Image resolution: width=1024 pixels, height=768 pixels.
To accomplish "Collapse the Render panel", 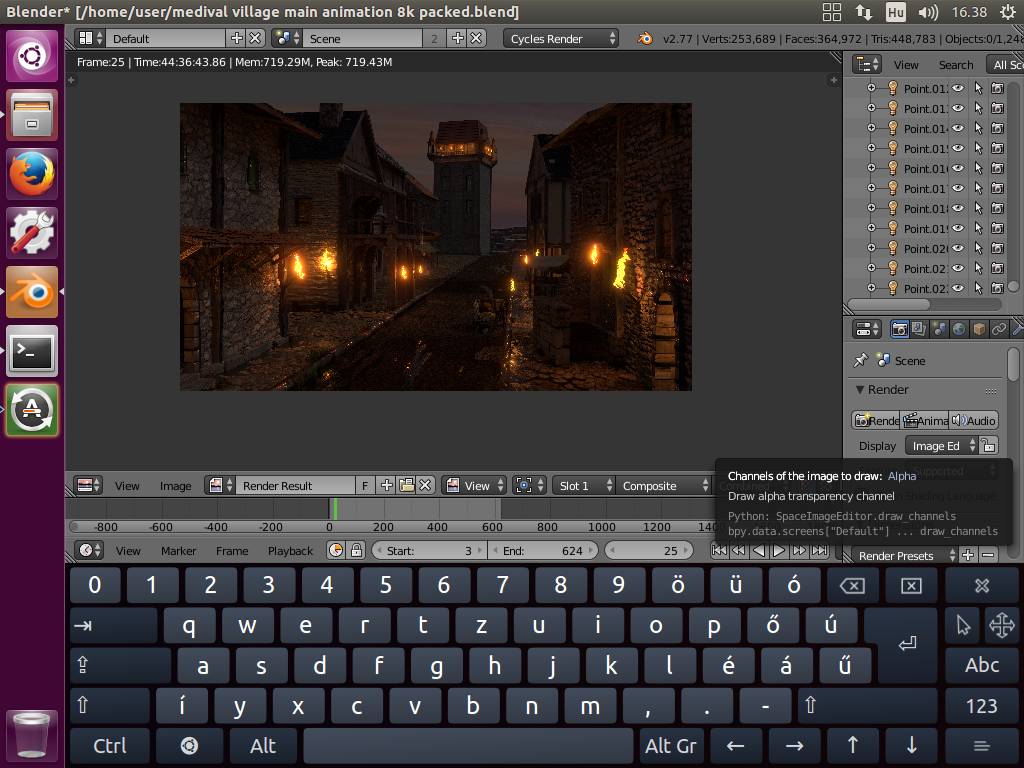I will point(860,389).
